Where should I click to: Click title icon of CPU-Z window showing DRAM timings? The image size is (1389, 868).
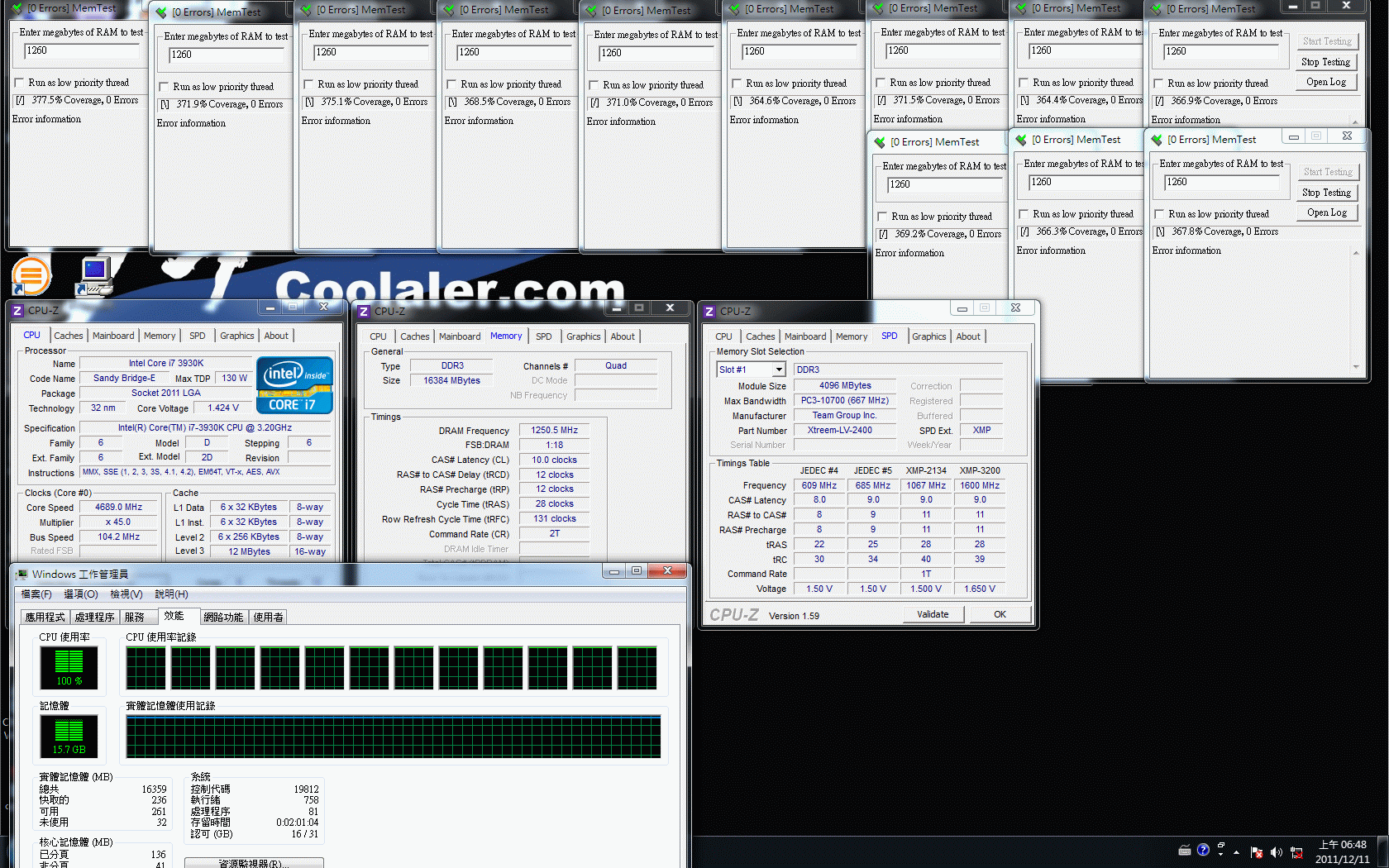point(364,312)
